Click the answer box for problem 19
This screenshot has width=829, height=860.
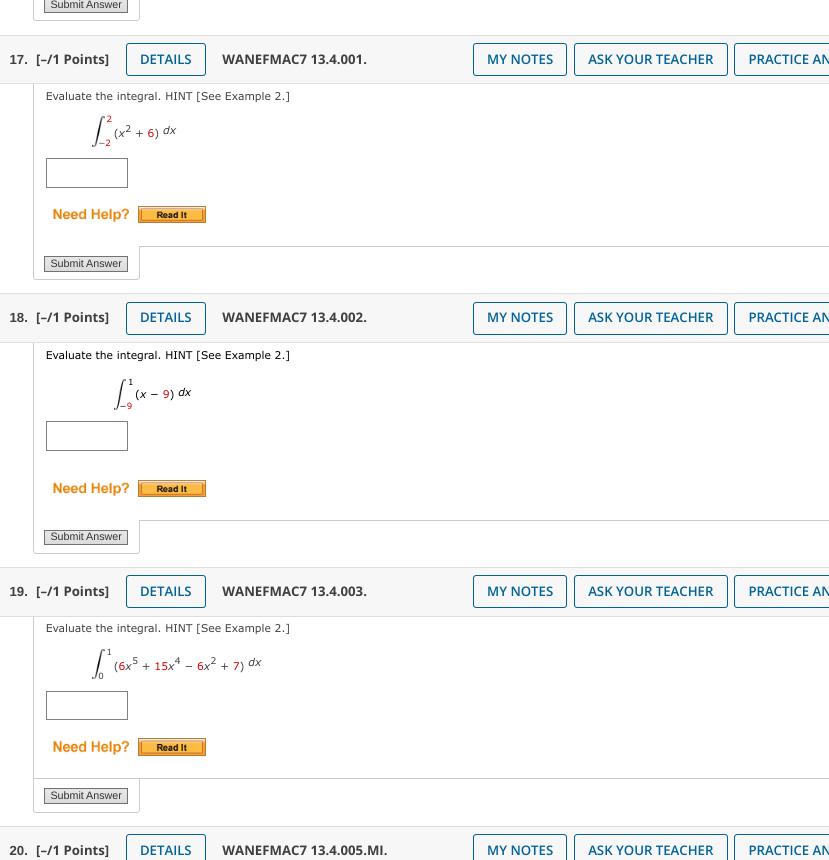[86, 705]
